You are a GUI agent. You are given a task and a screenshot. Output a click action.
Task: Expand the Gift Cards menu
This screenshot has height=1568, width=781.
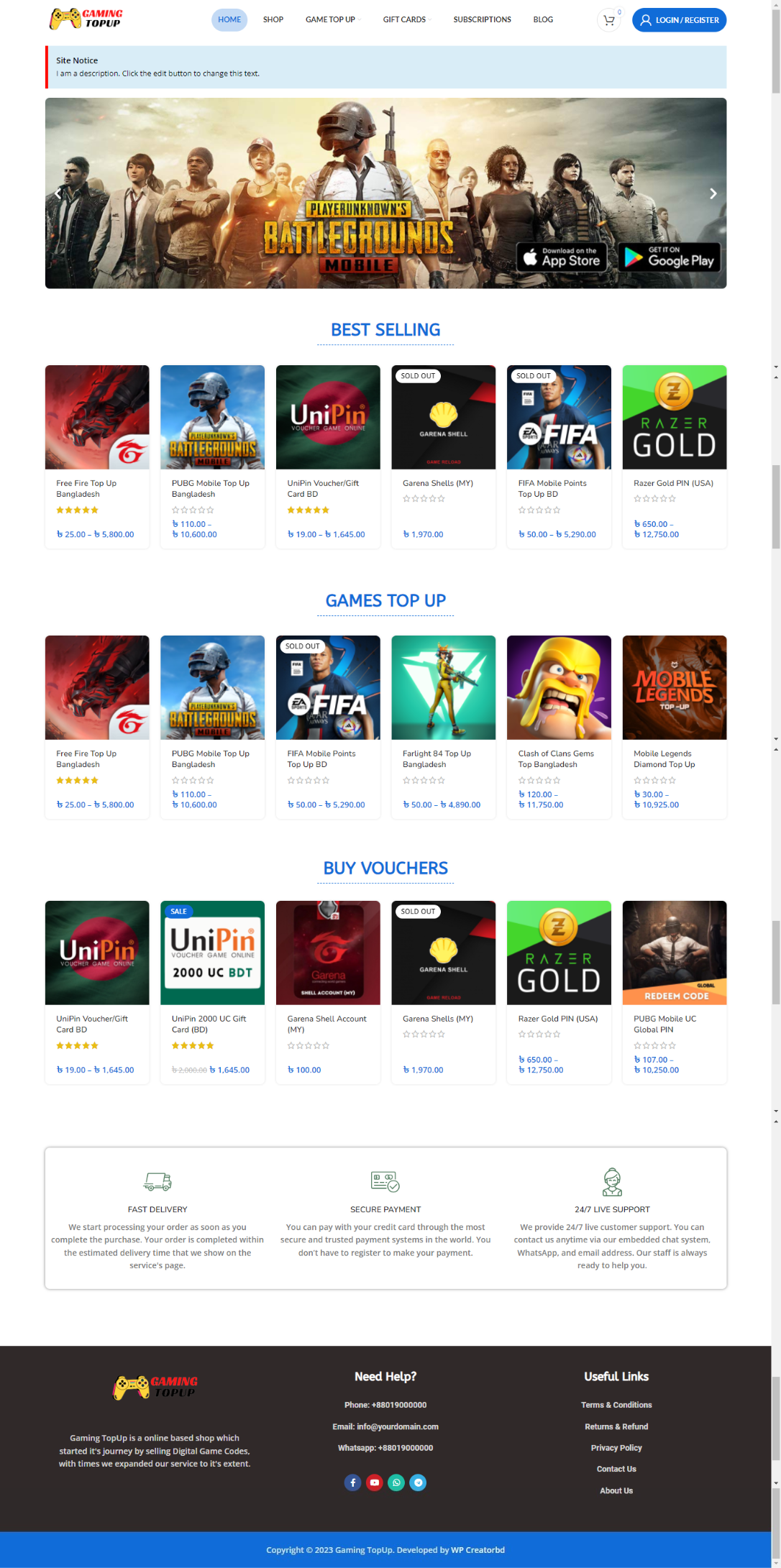click(x=406, y=20)
